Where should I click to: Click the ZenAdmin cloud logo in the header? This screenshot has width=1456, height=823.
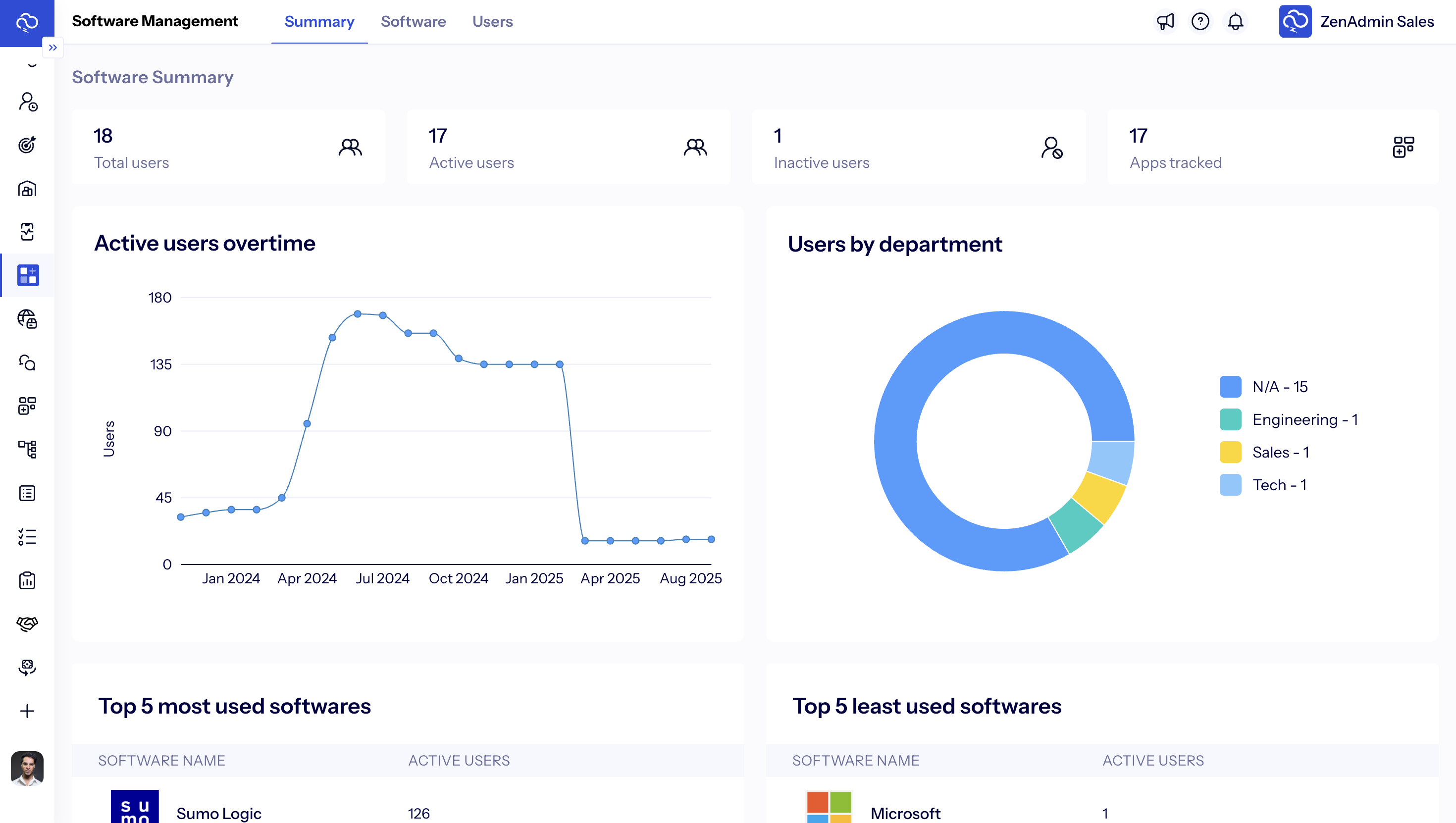click(1296, 21)
